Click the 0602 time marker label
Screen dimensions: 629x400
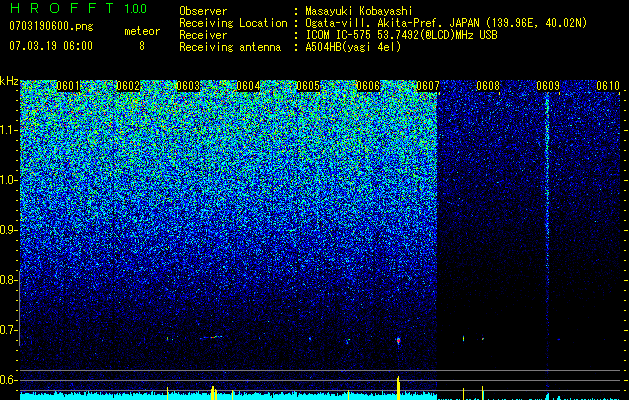click(x=128, y=86)
